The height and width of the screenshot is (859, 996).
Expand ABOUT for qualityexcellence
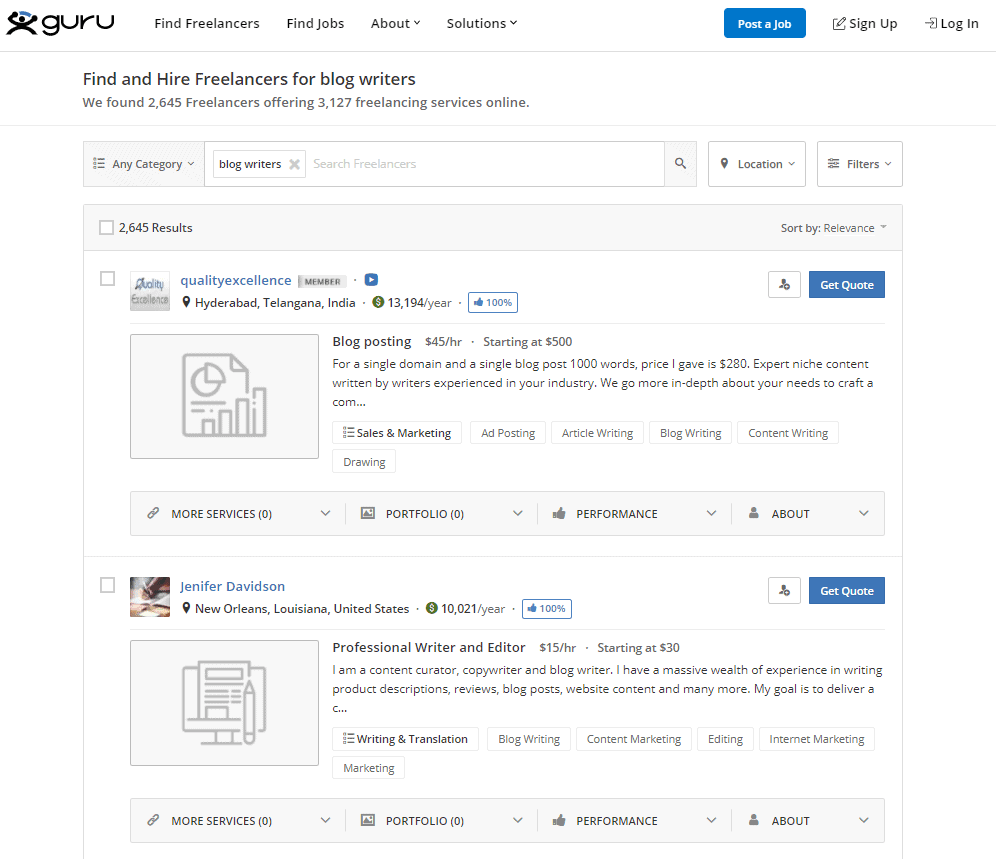[808, 513]
